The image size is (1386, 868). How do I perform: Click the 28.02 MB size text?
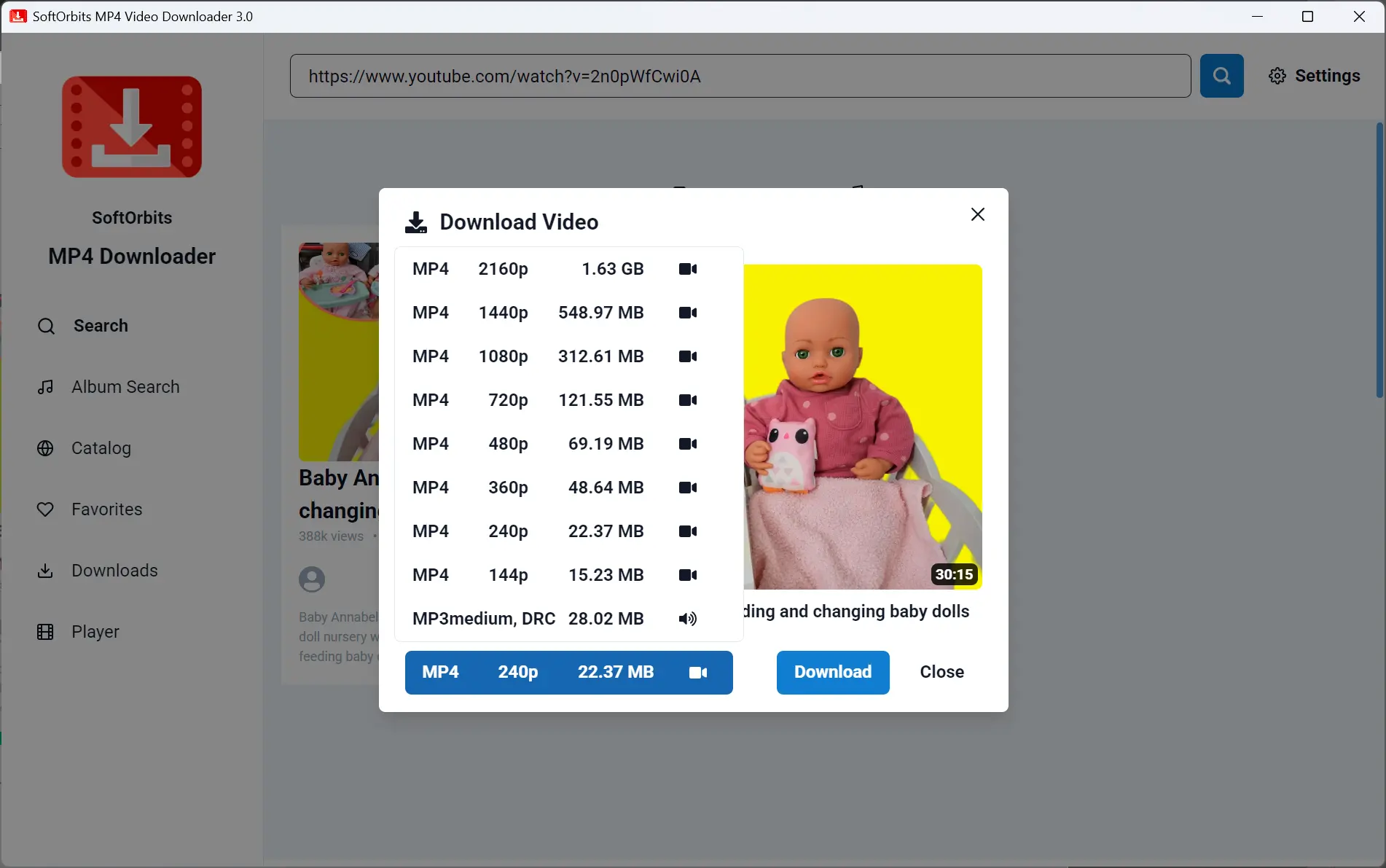pos(606,619)
